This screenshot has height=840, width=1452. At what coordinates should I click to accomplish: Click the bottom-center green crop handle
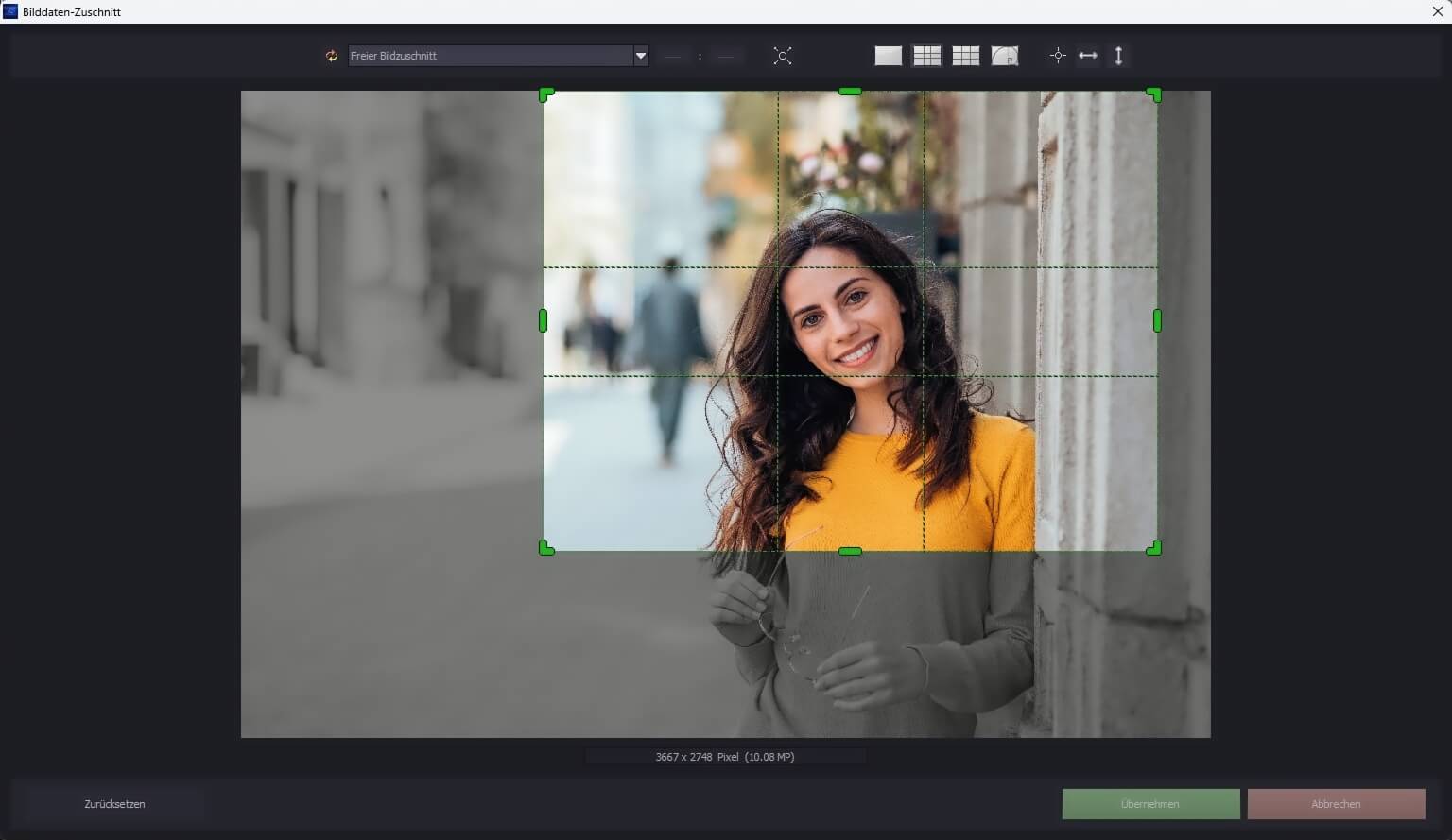point(849,551)
